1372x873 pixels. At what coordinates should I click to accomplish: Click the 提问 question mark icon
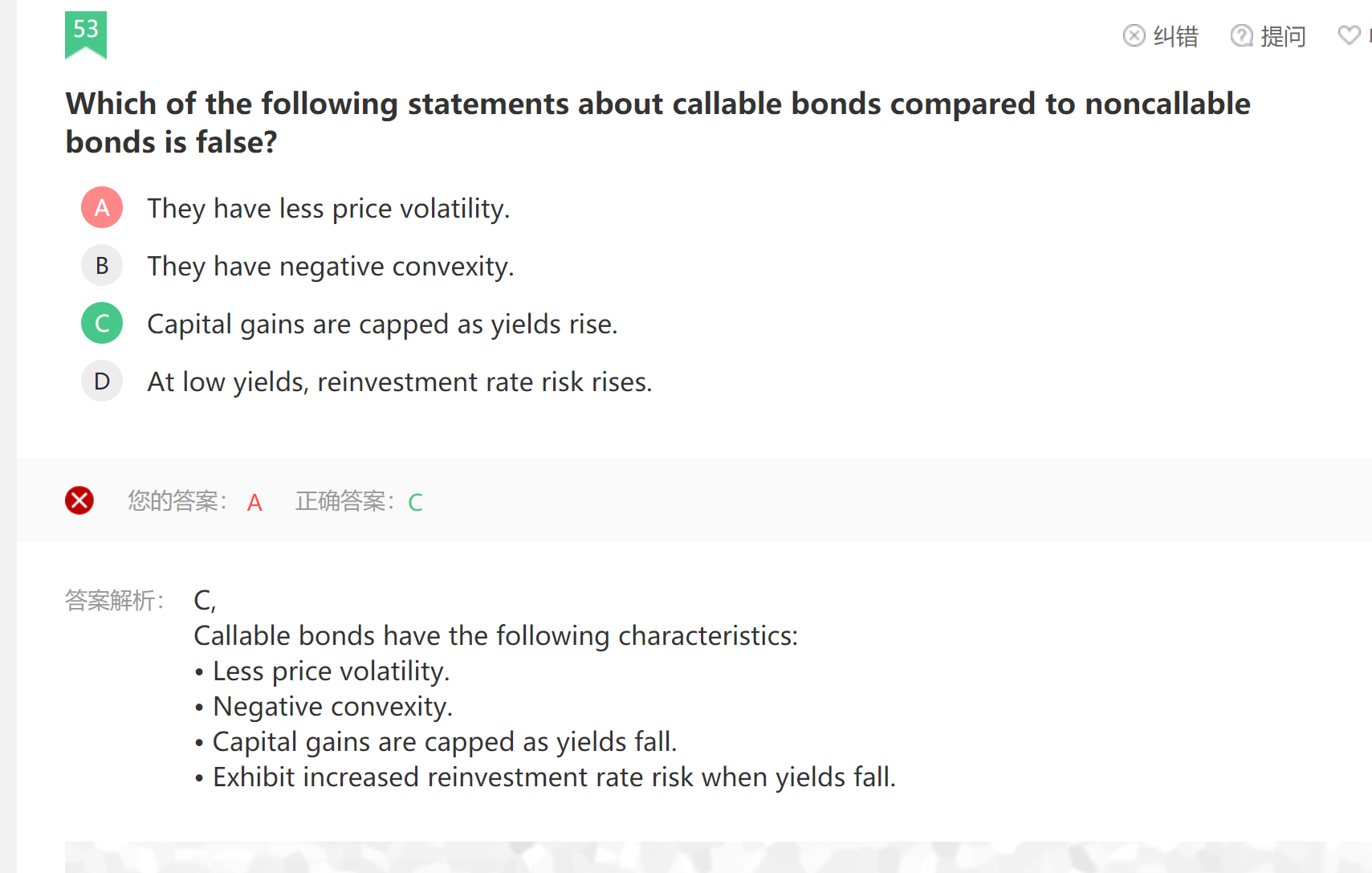[x=1241, y=35]
